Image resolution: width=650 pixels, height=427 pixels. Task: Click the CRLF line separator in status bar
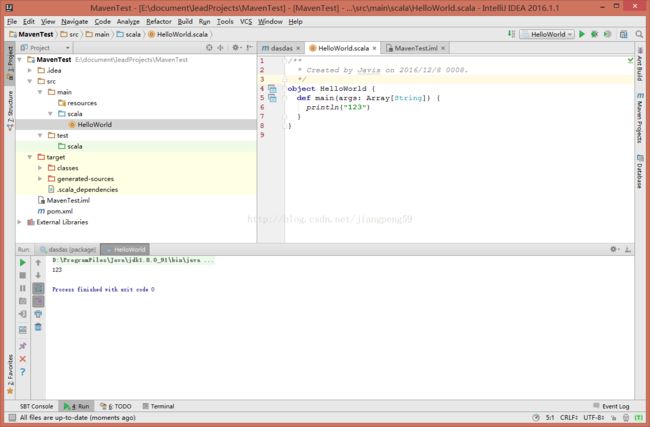pyautogui.click(x=569, y=417)
